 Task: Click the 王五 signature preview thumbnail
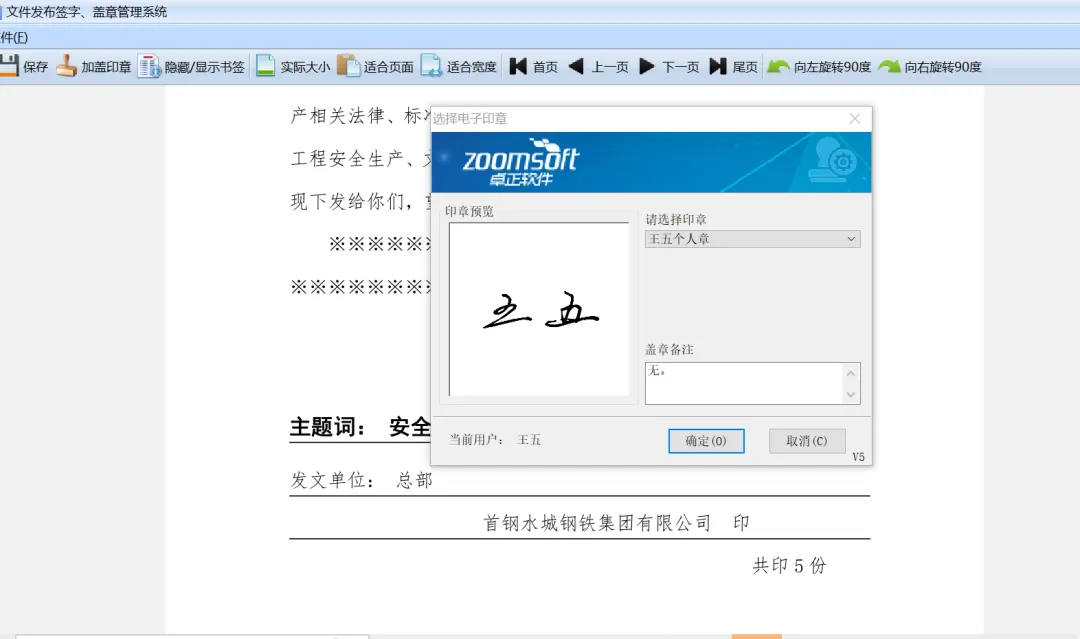point(539,310)
